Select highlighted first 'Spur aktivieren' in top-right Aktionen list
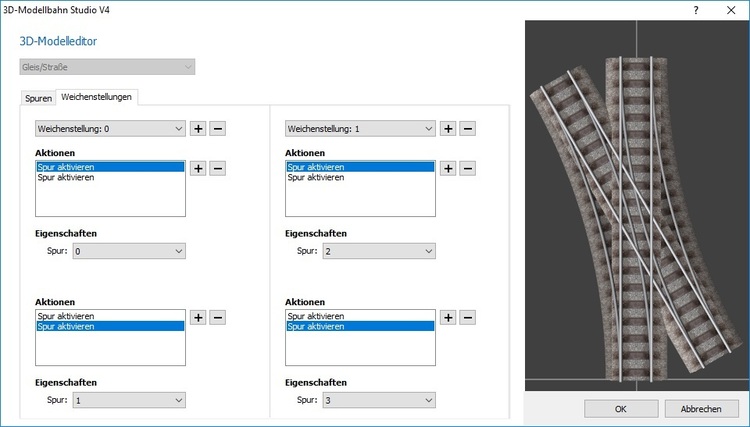This screenshot has height=427, width=750. click(x=360, y=167)
